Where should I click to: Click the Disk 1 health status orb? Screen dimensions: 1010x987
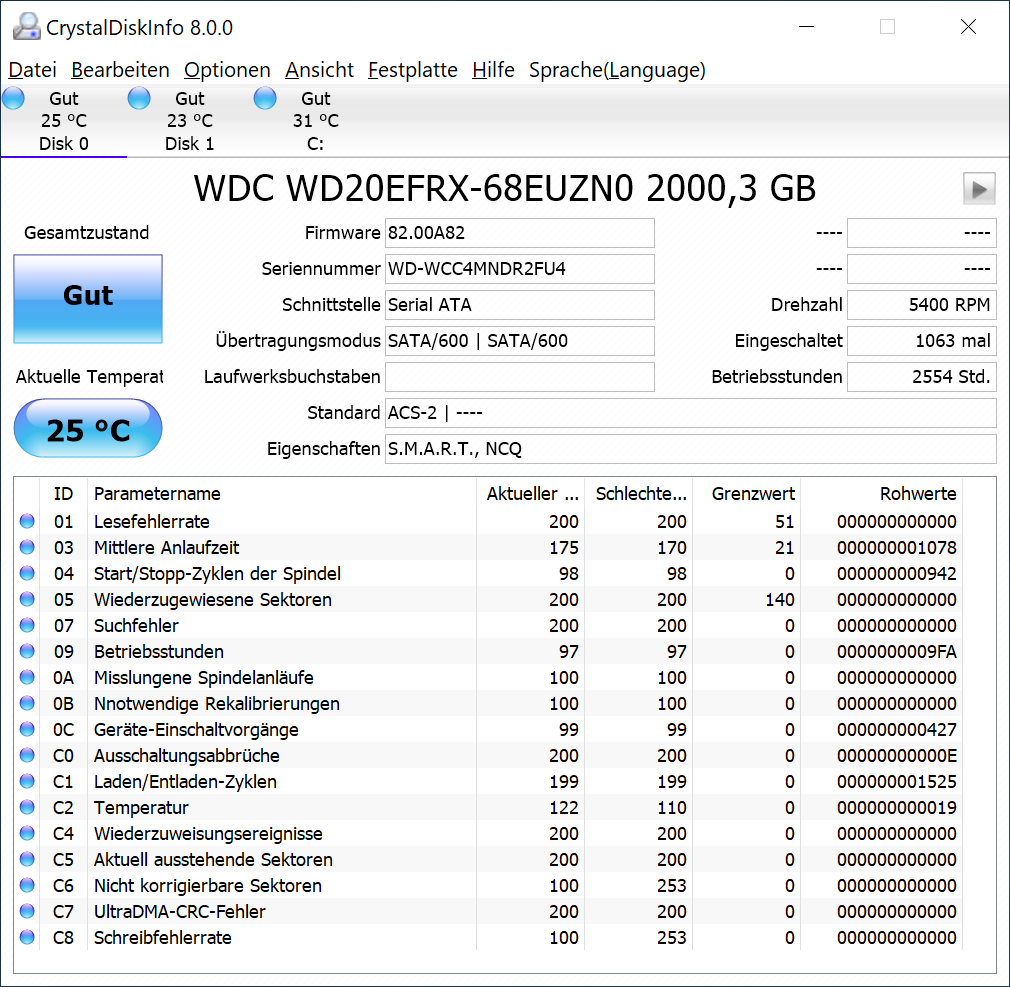click(x=139, y=99)
